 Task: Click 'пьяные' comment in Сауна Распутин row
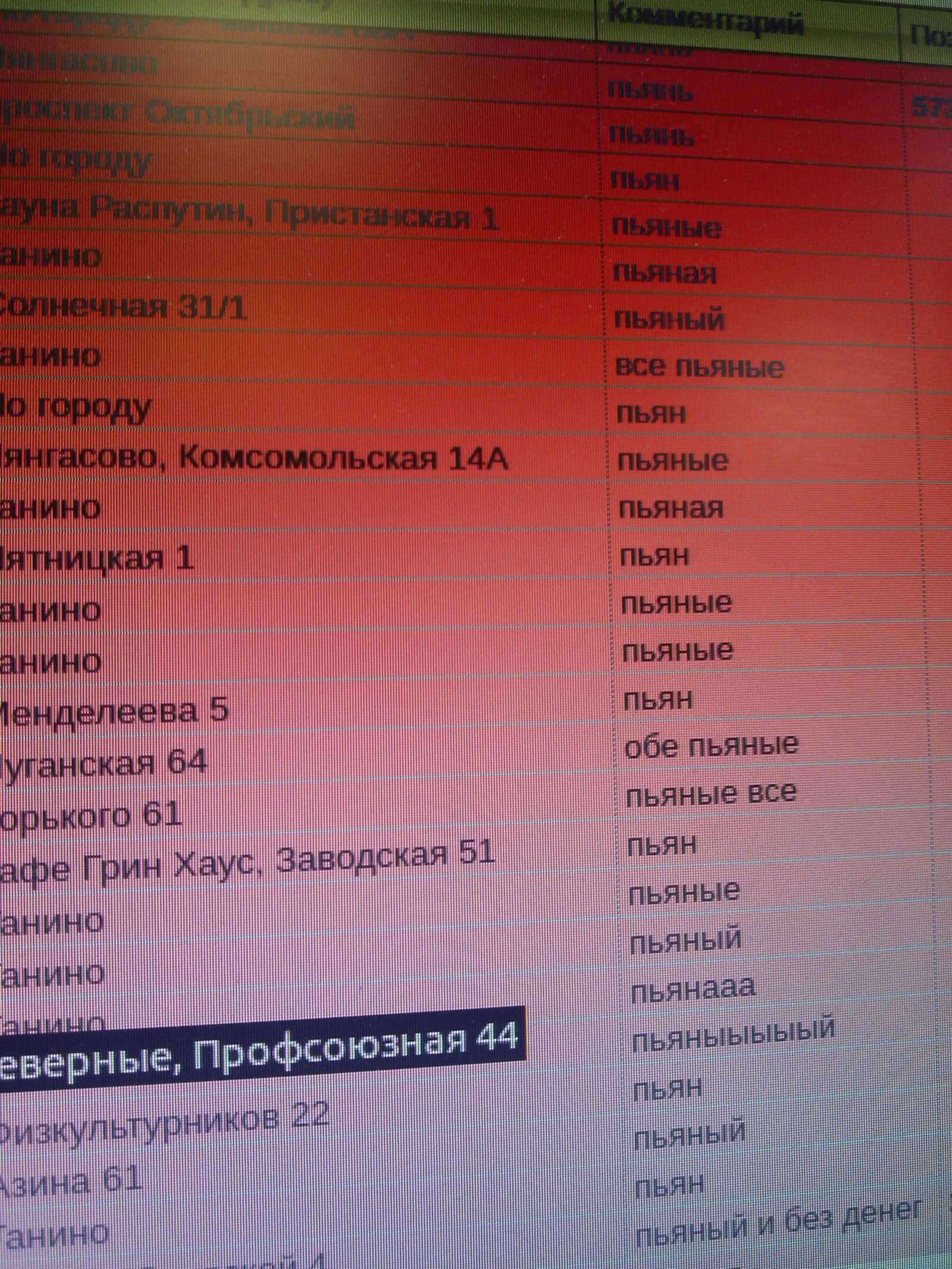click(x=666, y=226)
